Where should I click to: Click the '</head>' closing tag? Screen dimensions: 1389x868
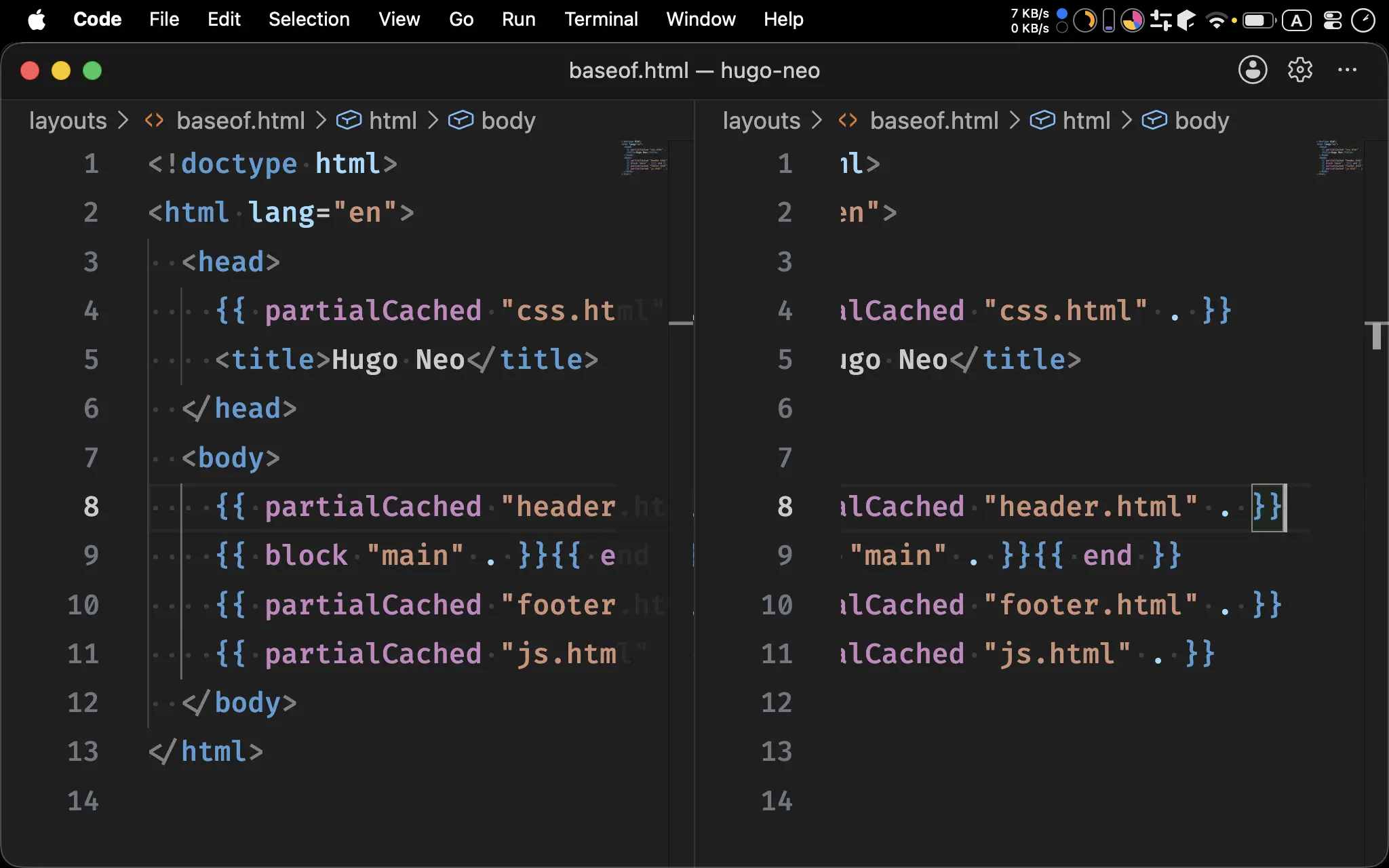point(239,408)
